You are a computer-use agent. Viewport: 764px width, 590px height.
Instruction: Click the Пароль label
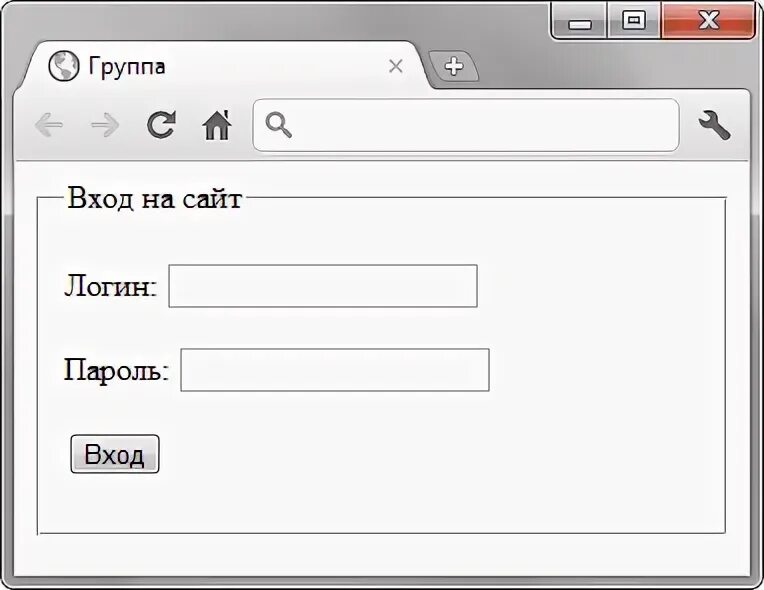[x=116, y=371]
